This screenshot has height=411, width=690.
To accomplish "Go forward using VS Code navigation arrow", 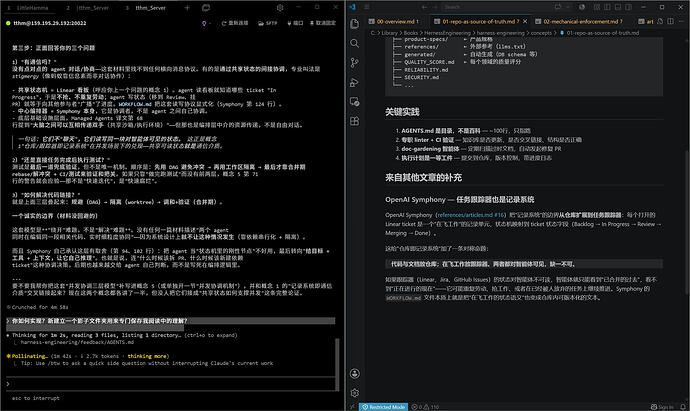I will point(435,7).
